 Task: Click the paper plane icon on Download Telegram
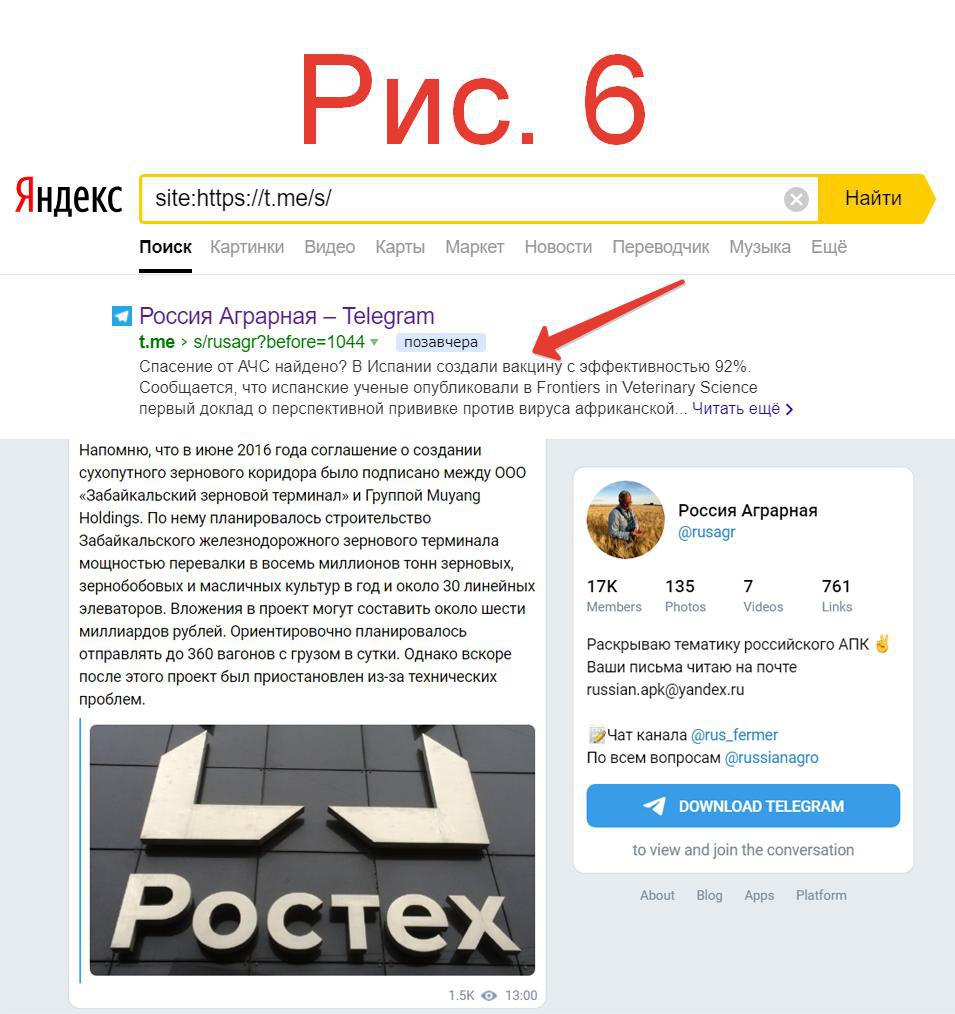(654, 806)
